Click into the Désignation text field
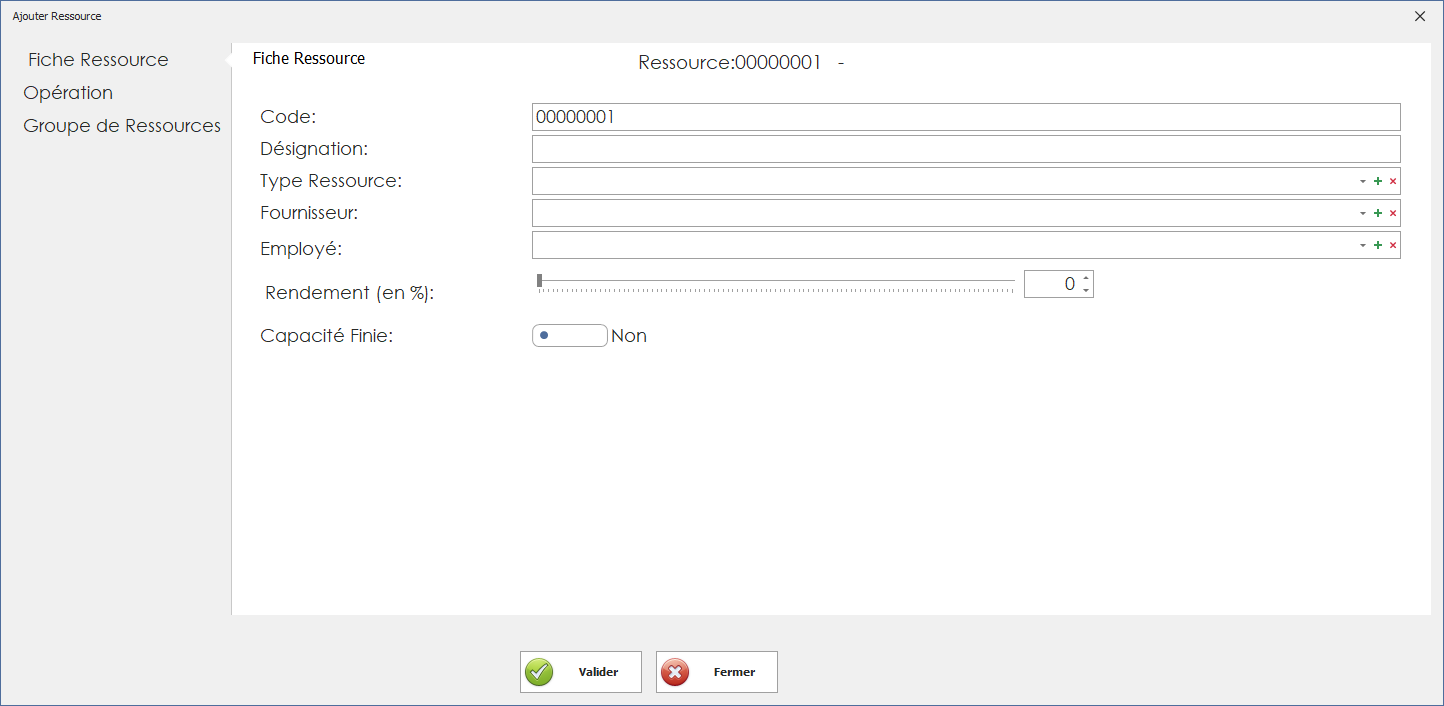The image size is (1444, 706). pos(965,149)
